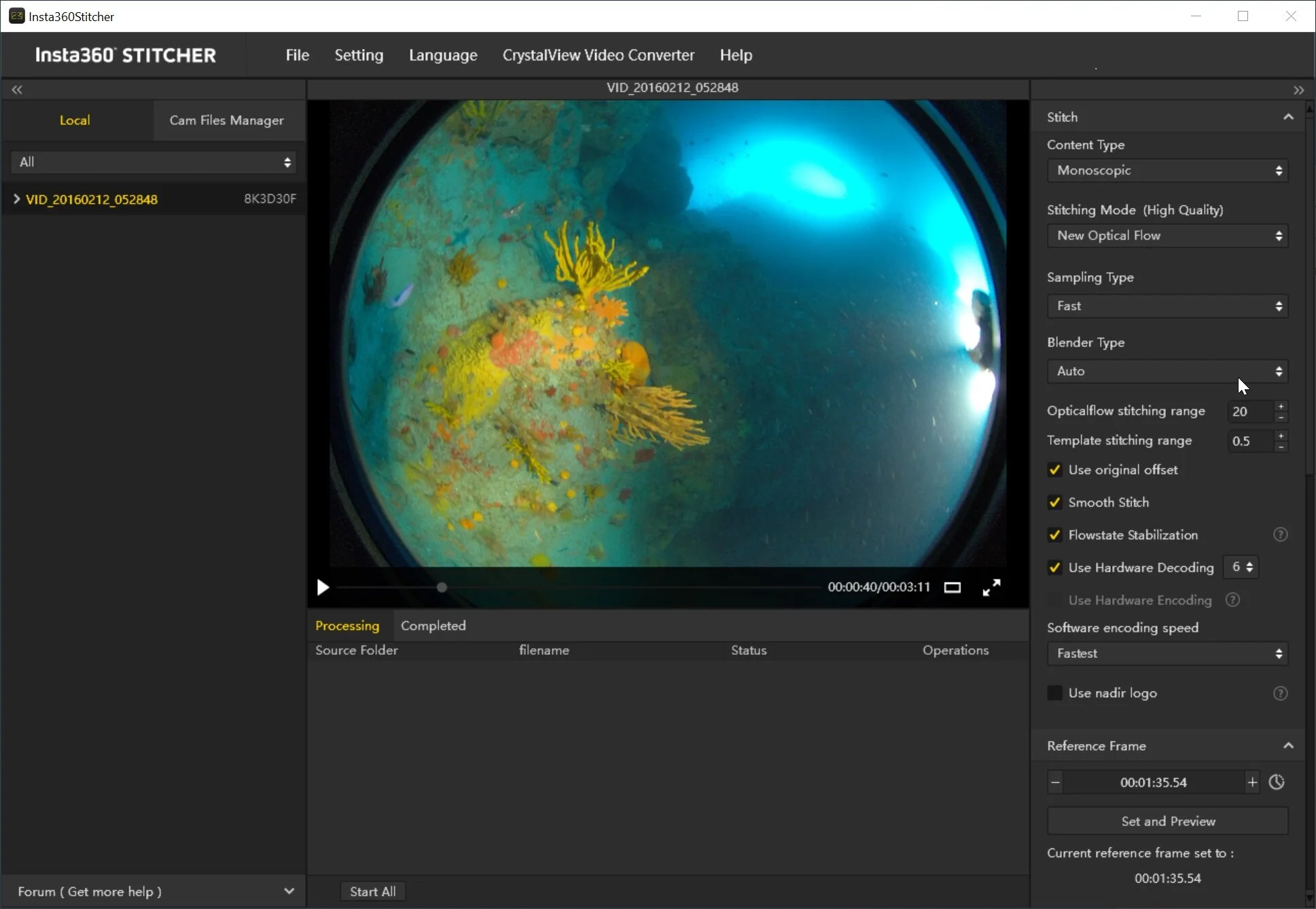Viewport: 1316px width, 909px height.
Task: Change hardware decoding count dropdown
Action: (x=1241, y=567)
